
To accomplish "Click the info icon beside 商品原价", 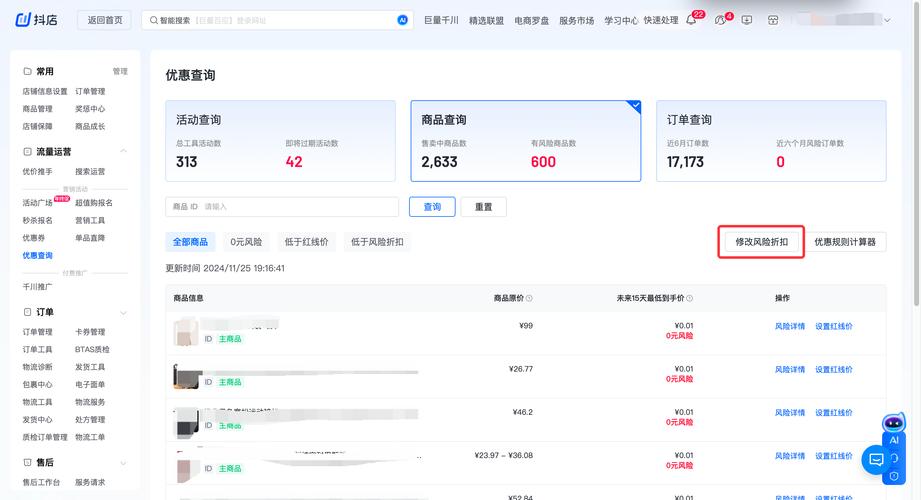I will point(529,298).
